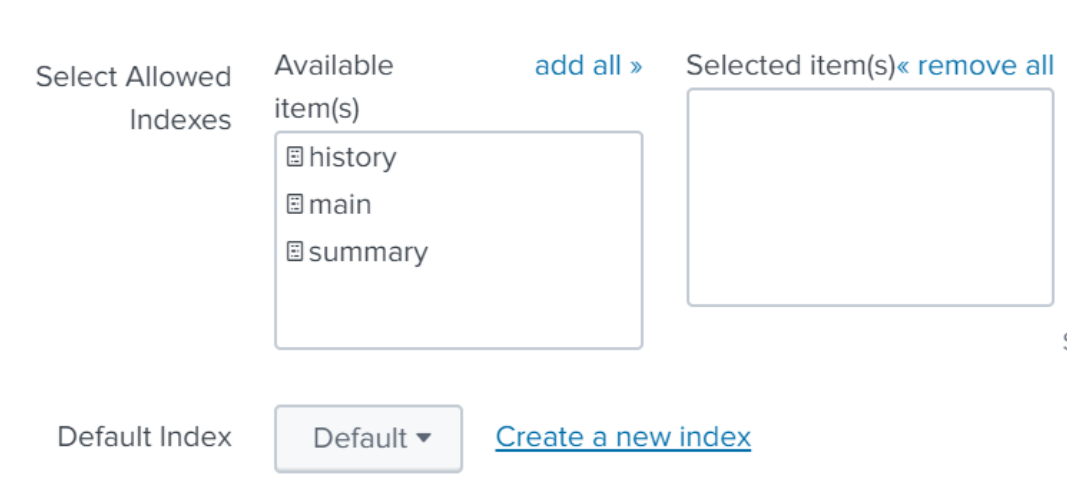Screen dimensions: 1067x483
Task: Click the cut-off text right of Selected box
Action: [x=1063, y=341]
